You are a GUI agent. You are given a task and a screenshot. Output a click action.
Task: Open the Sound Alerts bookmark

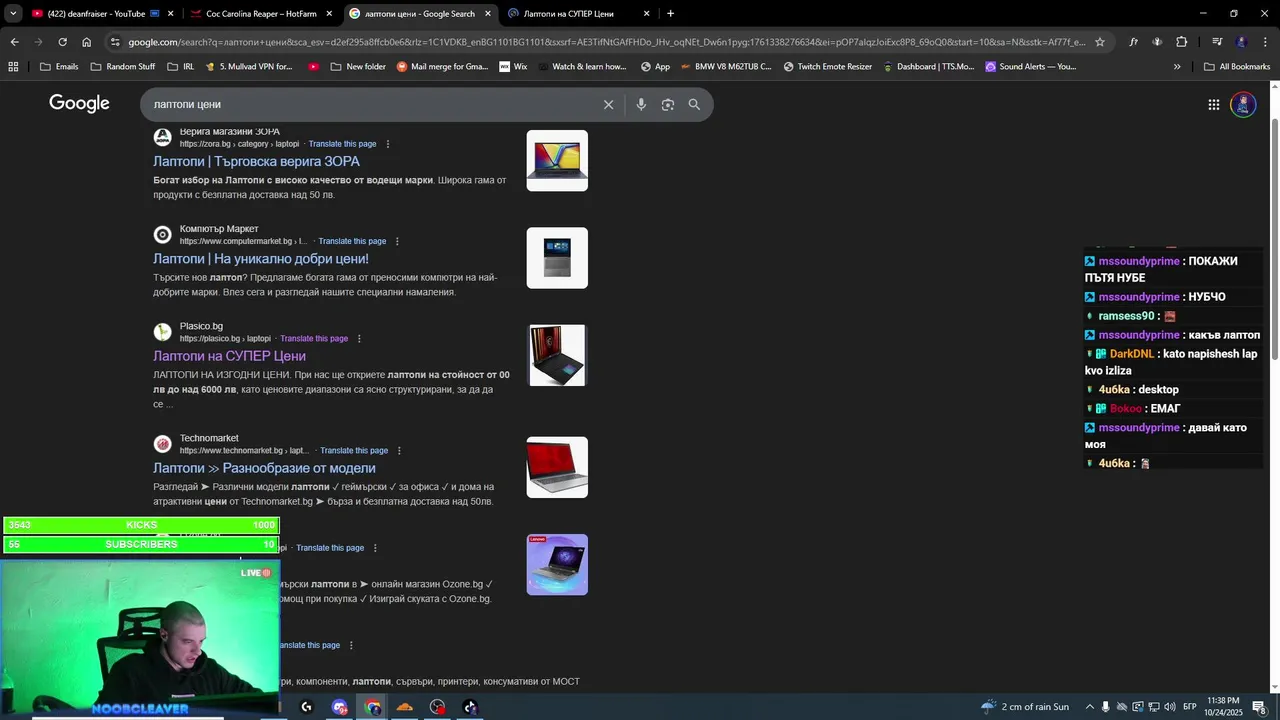(x=1030, y=67)
